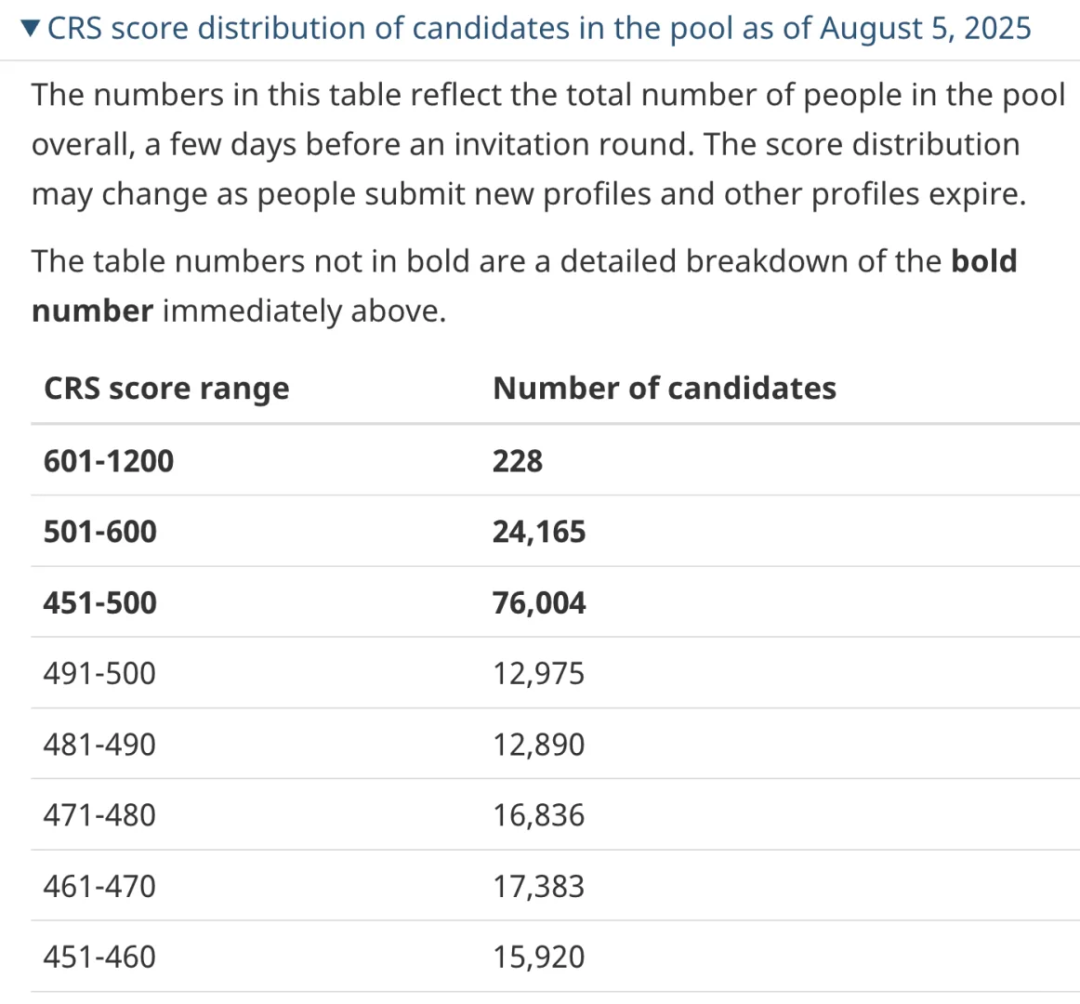Image resolution: width=1080 pixels, height=1004 pixels.
Task: Click the 471-480 score range cell
Action: pos(99,815)
